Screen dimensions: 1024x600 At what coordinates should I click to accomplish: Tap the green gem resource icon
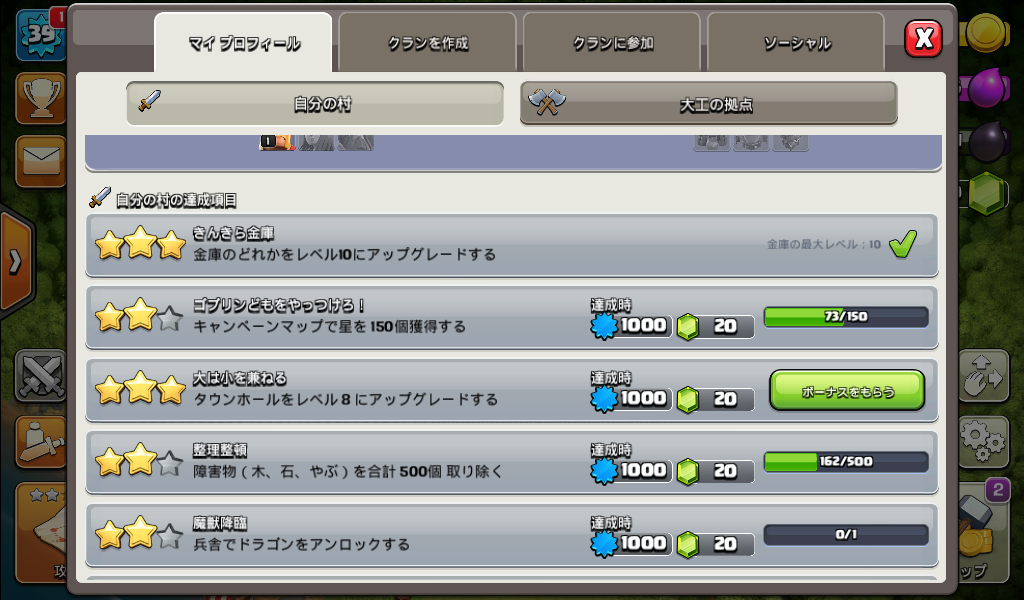pos(985,193)
